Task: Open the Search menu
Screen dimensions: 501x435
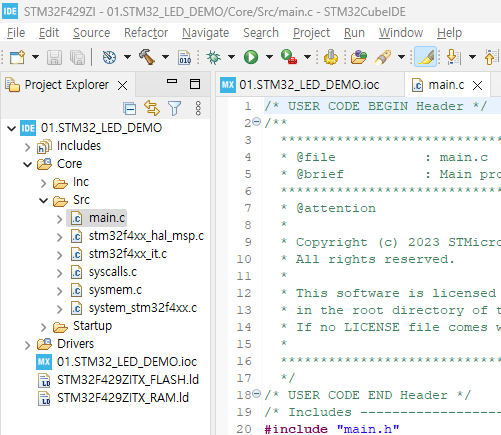Action: (x=261, y=33)
